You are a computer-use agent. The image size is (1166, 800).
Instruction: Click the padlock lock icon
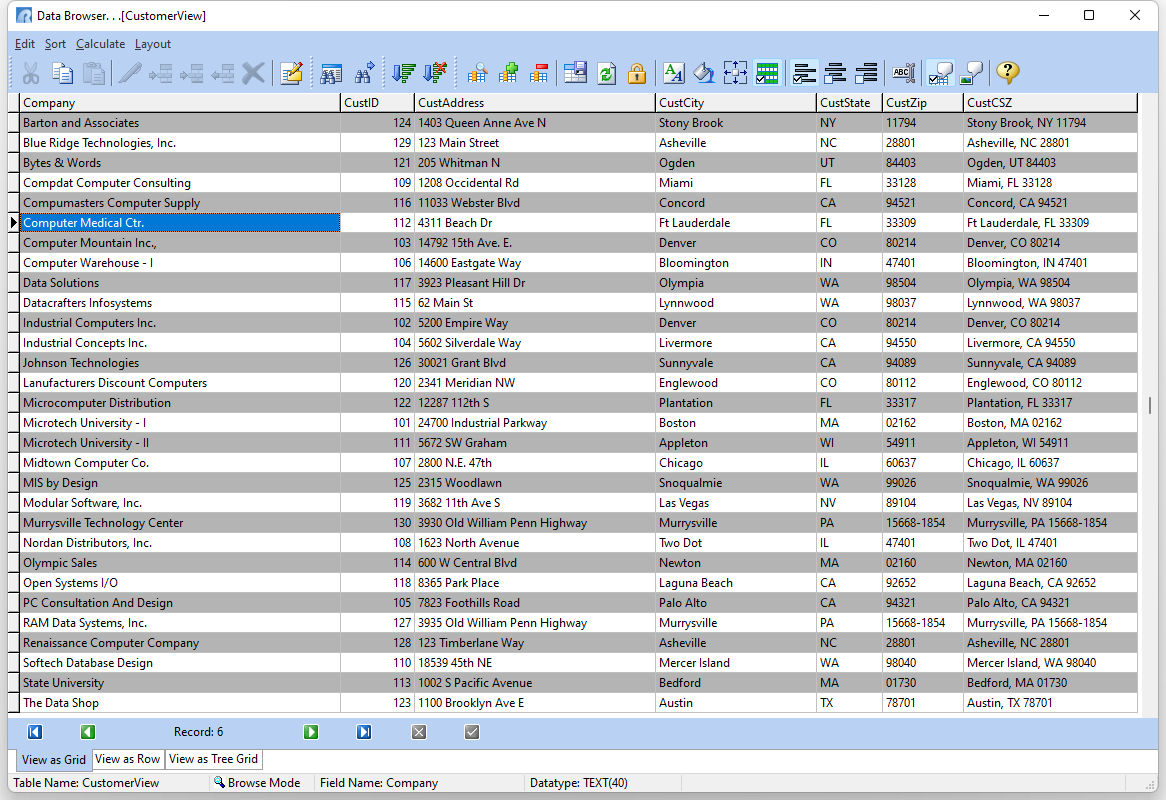click(x=637, y=73)
